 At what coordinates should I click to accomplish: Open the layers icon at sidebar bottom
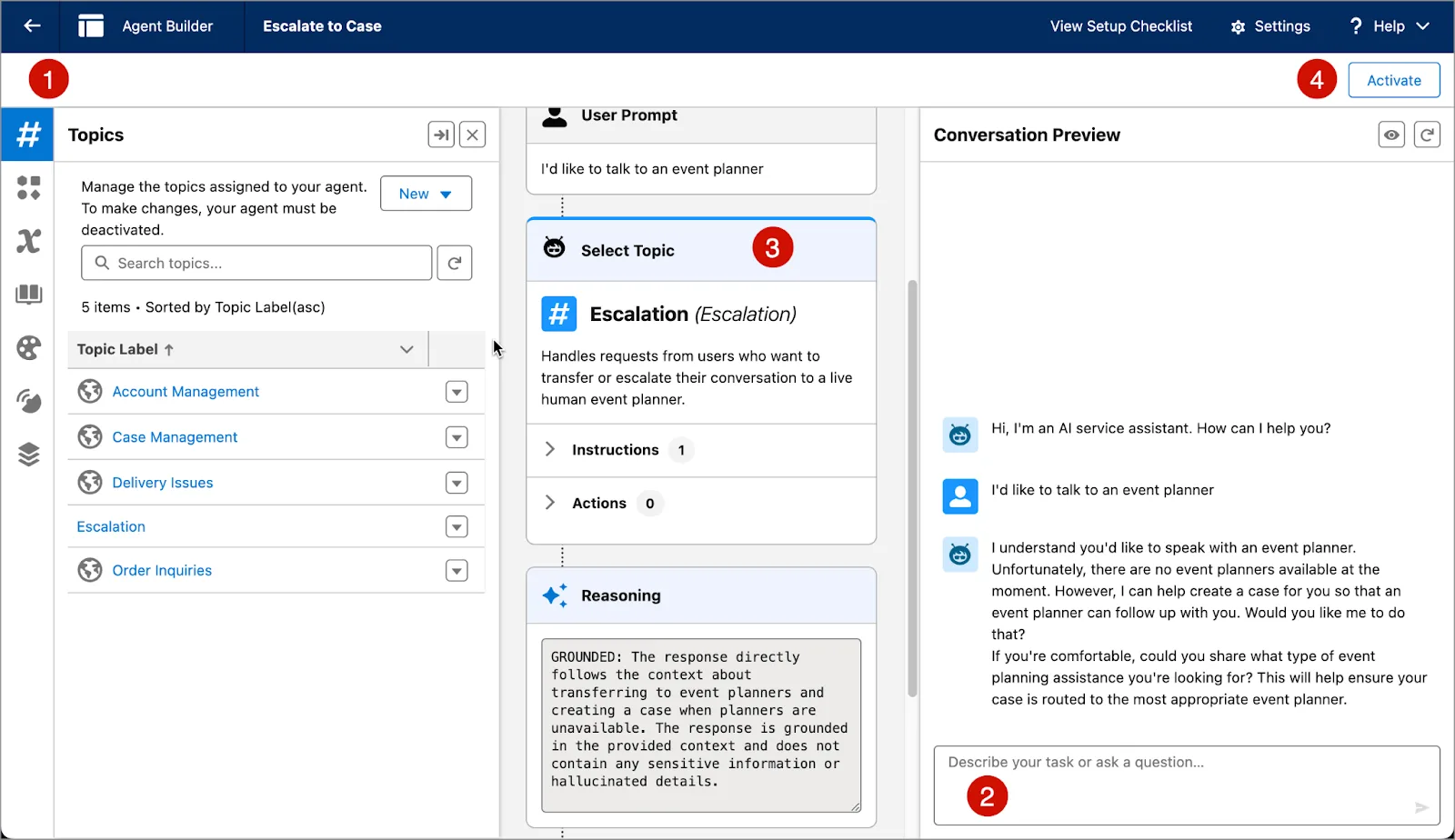coord(27,454)
